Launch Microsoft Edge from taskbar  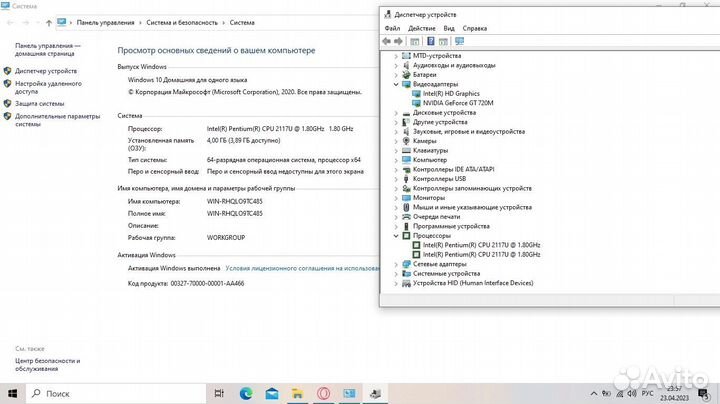tap(246, 393)
